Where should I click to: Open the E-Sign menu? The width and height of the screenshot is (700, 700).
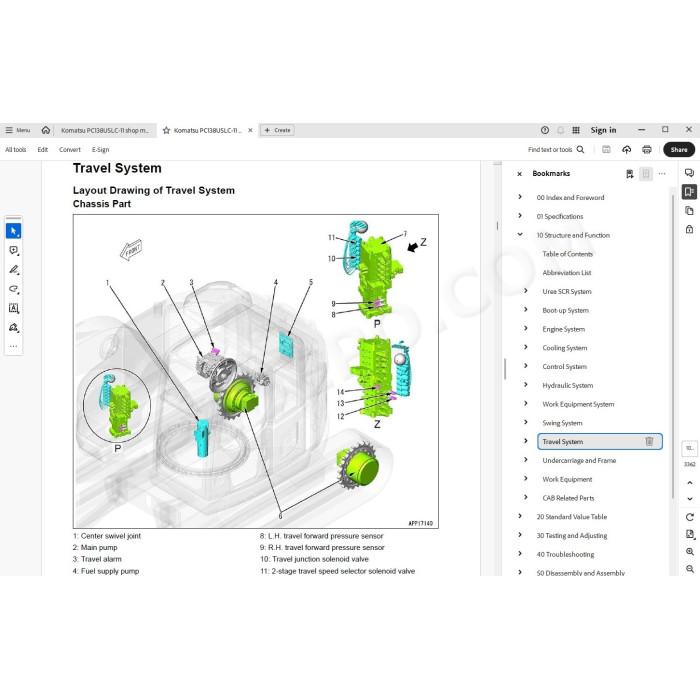point(100,150)
